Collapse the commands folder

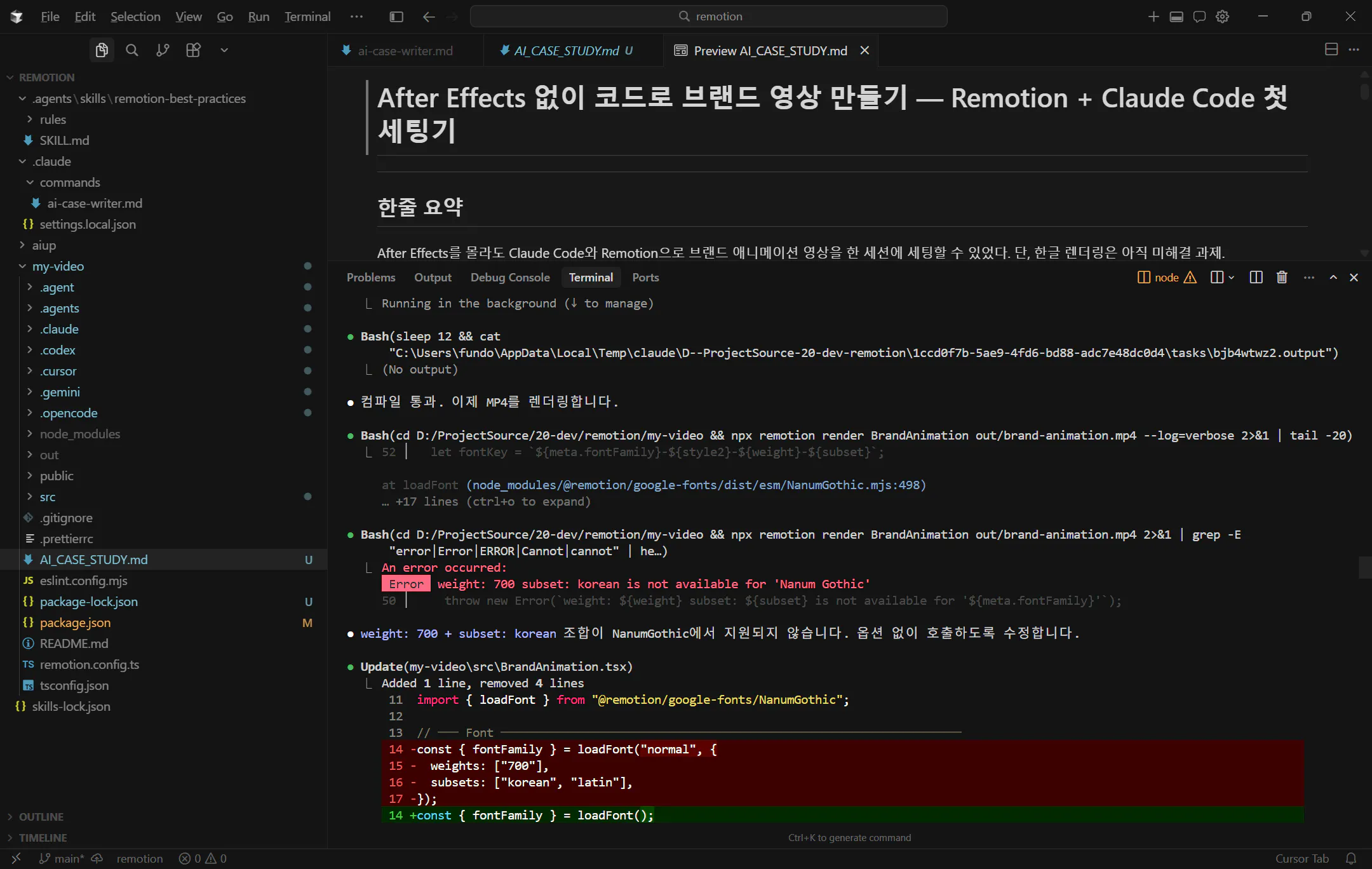(70, 182)
